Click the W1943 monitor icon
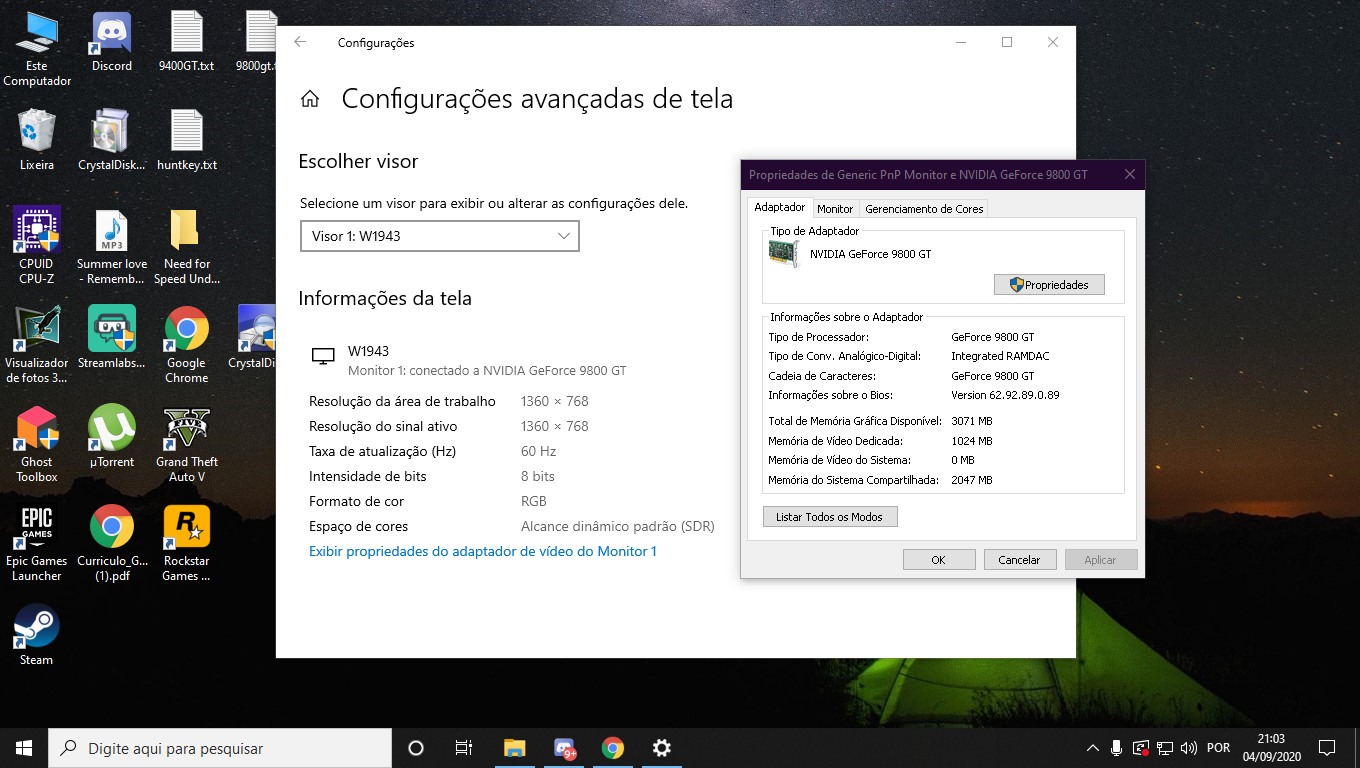 (x=323, y=356)
